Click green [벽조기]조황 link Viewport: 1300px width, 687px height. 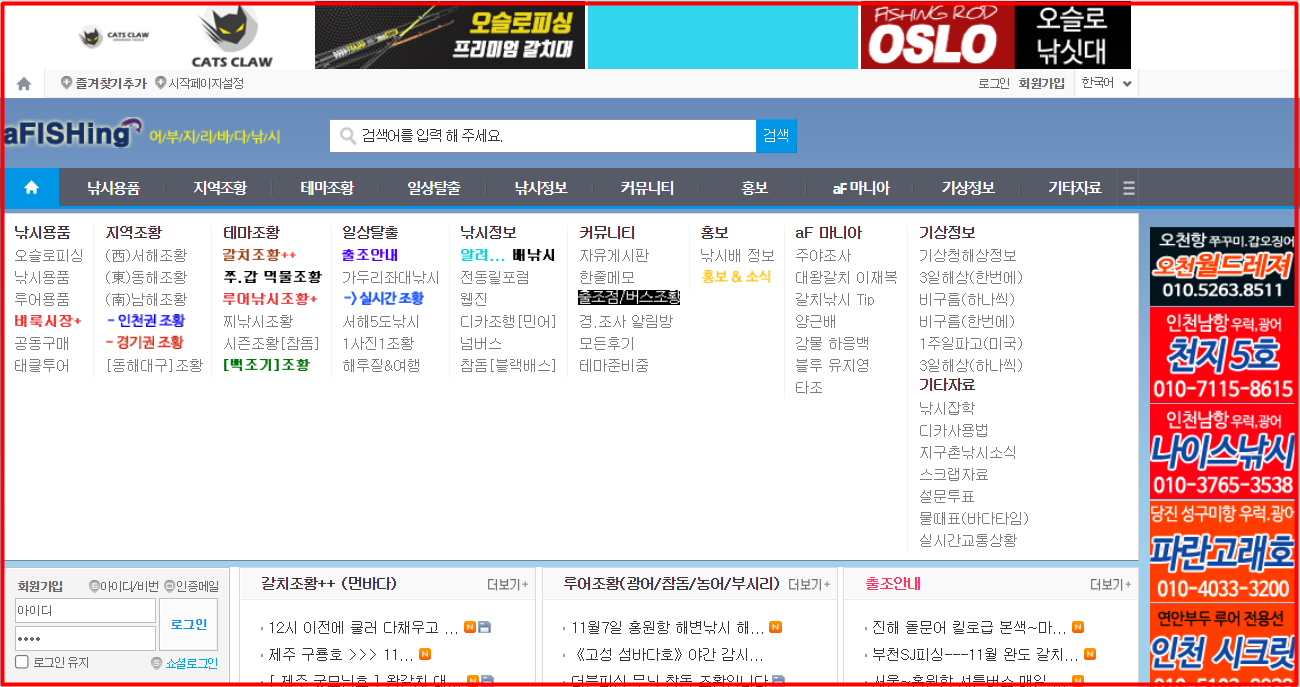(266, 365)
